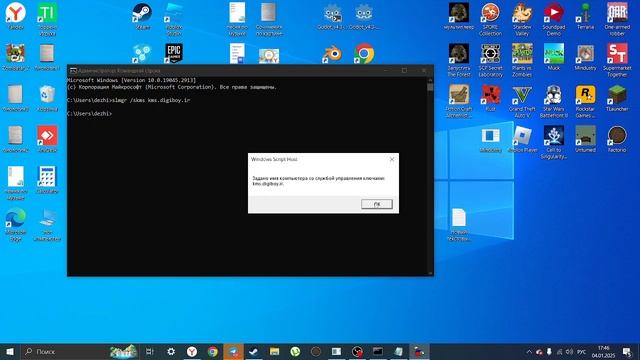The width and height of the screenshot is (640, 360).
Task: Open the Blender desktop shortcut
Action: pyautogui.click(x=332, y=53)
